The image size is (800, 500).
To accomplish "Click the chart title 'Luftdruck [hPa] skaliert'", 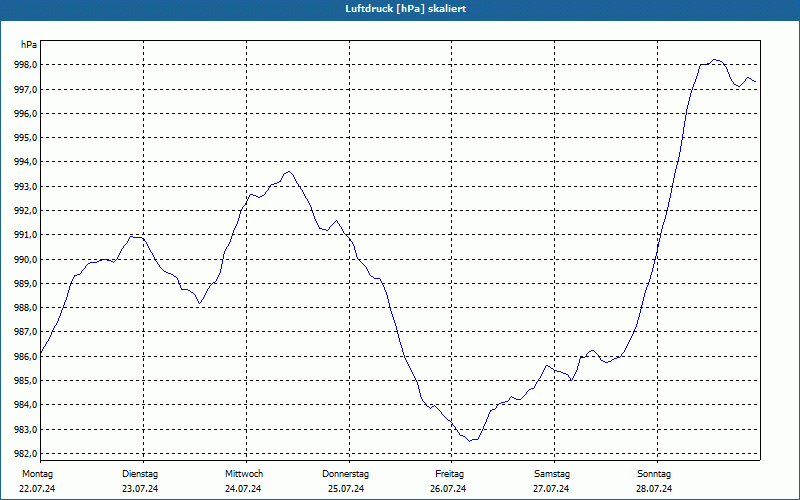I will click(x=406, y=9).
